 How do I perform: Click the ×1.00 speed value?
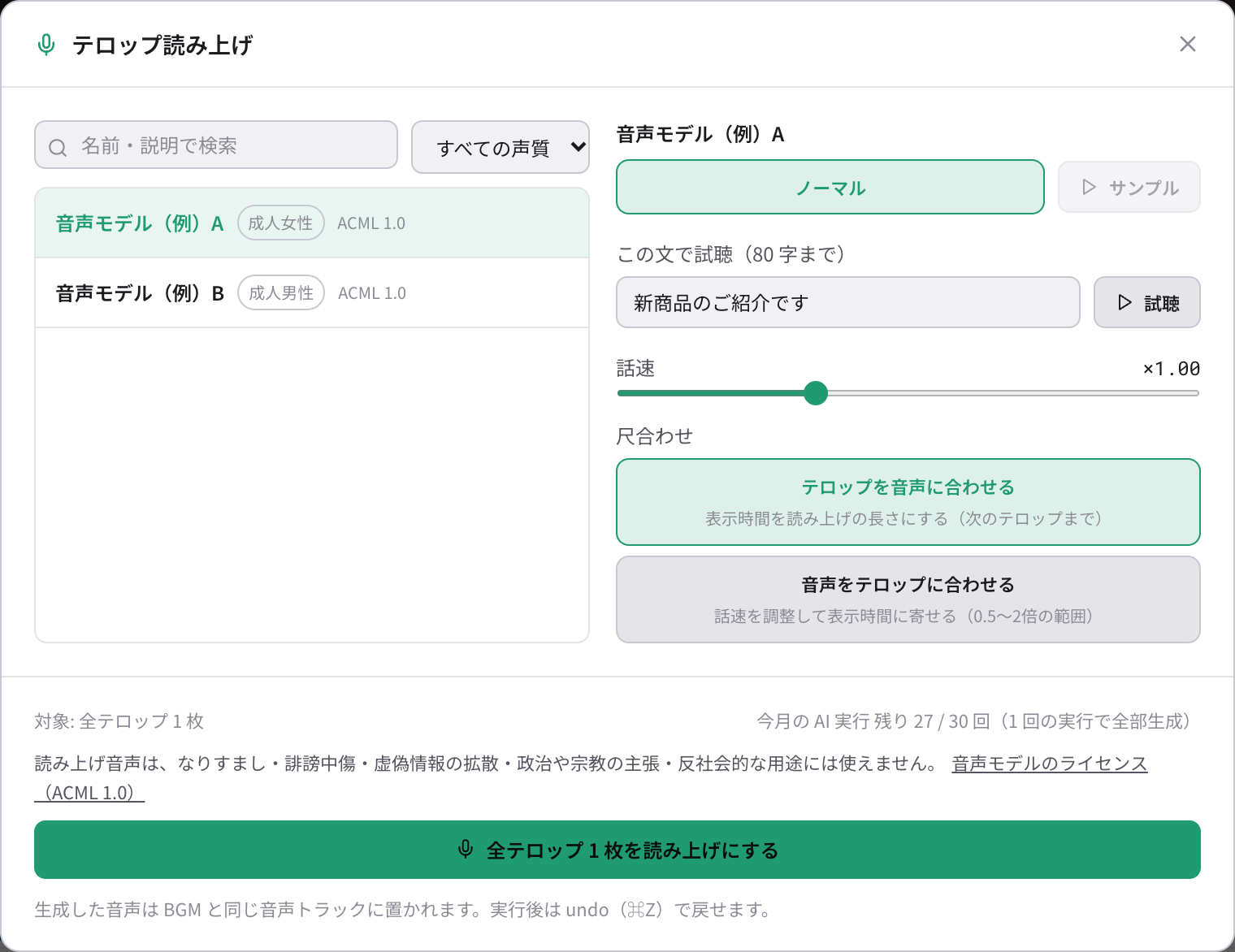coord(1172,369)
